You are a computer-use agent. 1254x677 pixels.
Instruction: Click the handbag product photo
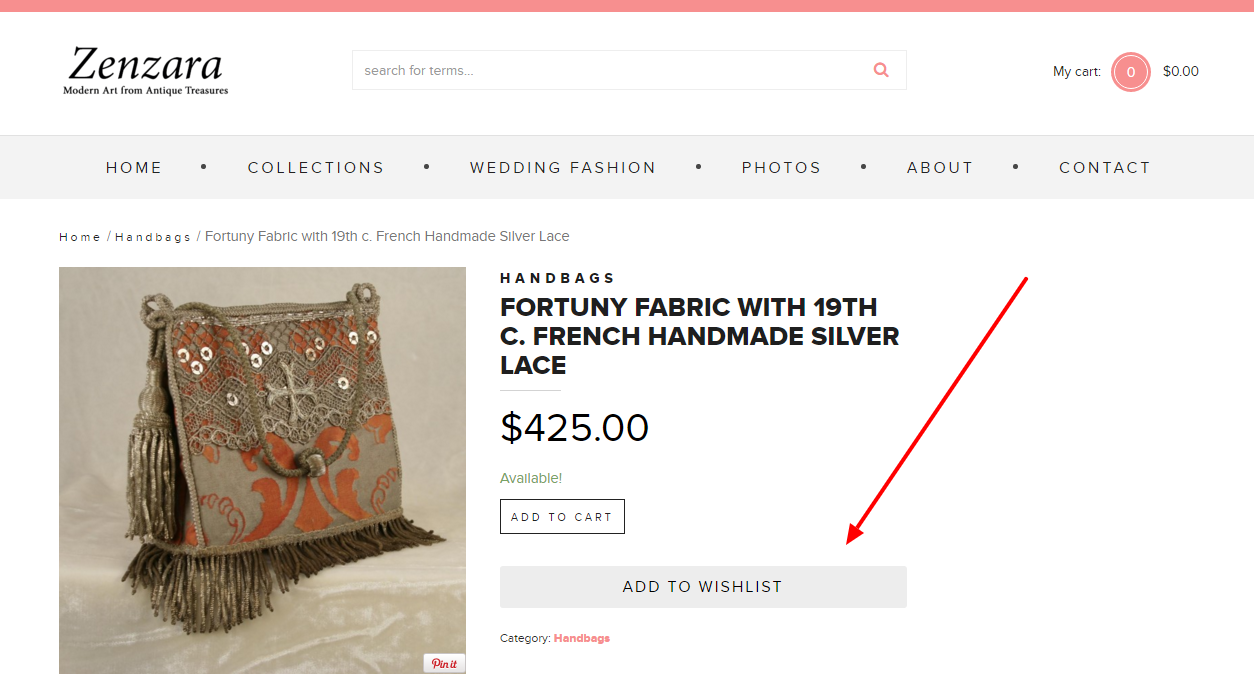pyautogui.click(x=262, y=470)
